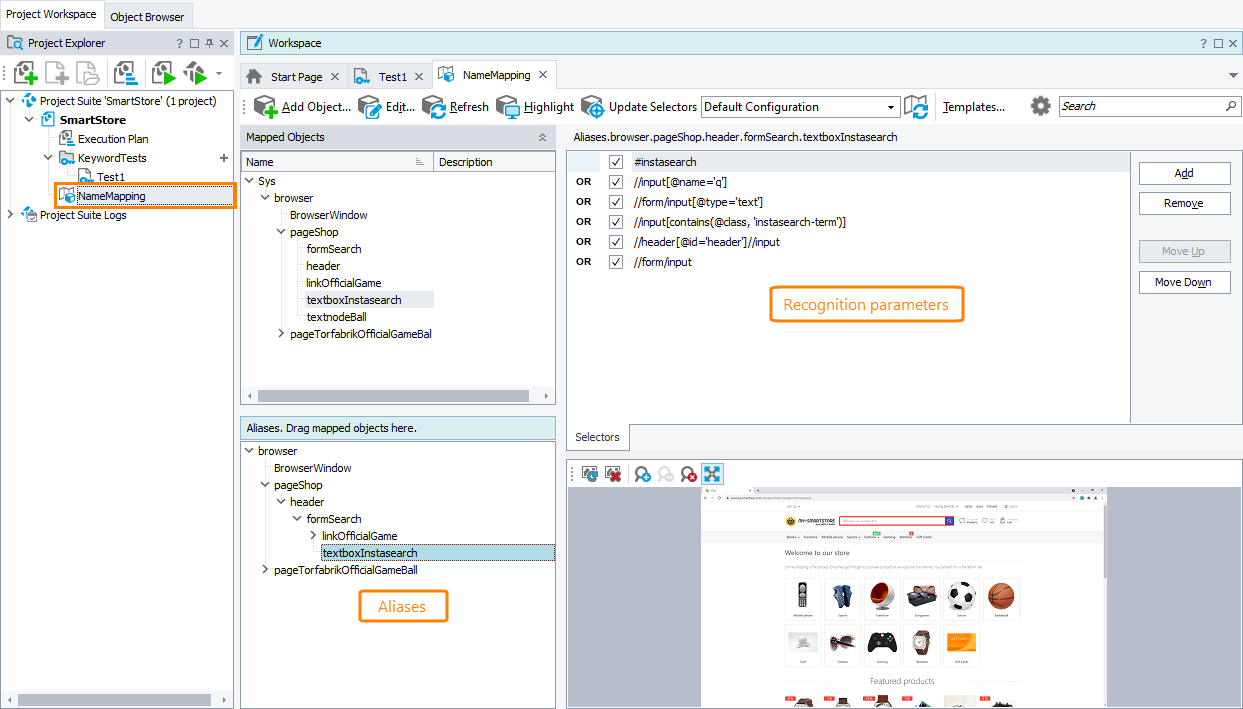1243x709 pixels.
Task: Click the delete image icon with red X
Action: tap(613, 474)
